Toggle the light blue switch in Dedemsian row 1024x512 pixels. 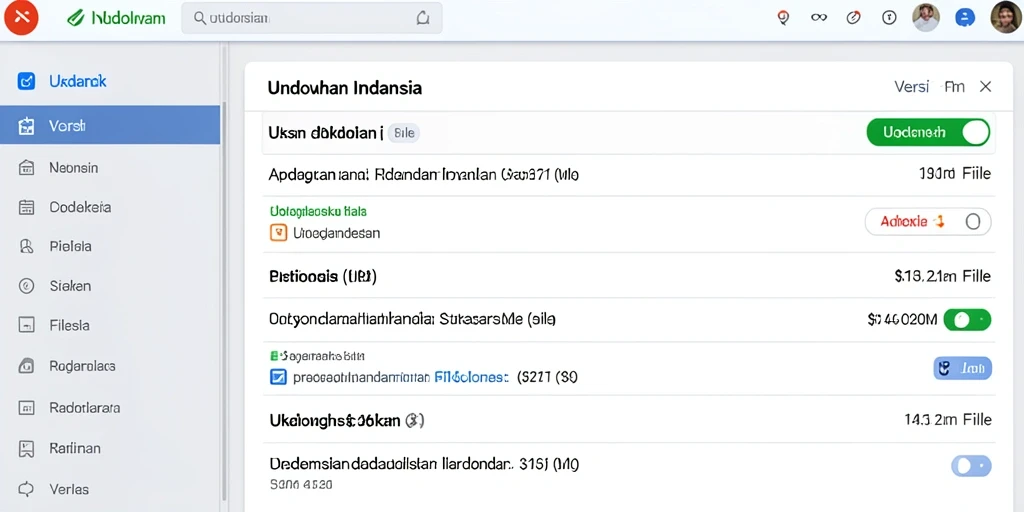coord(972,466)
